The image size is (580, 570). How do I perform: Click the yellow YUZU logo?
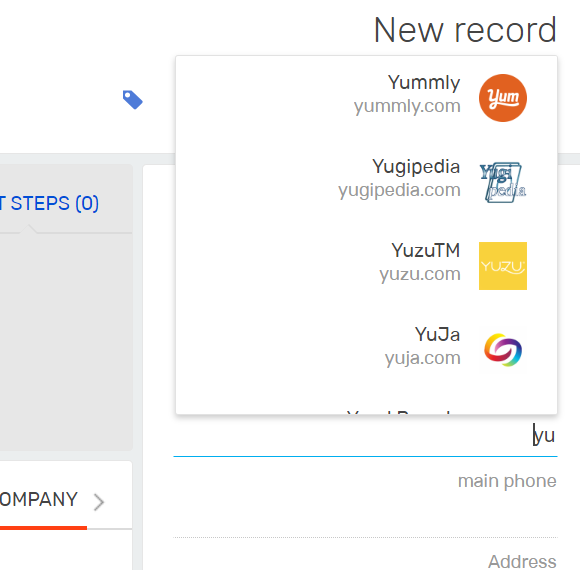pyautogui.click(x=503, y=266)
